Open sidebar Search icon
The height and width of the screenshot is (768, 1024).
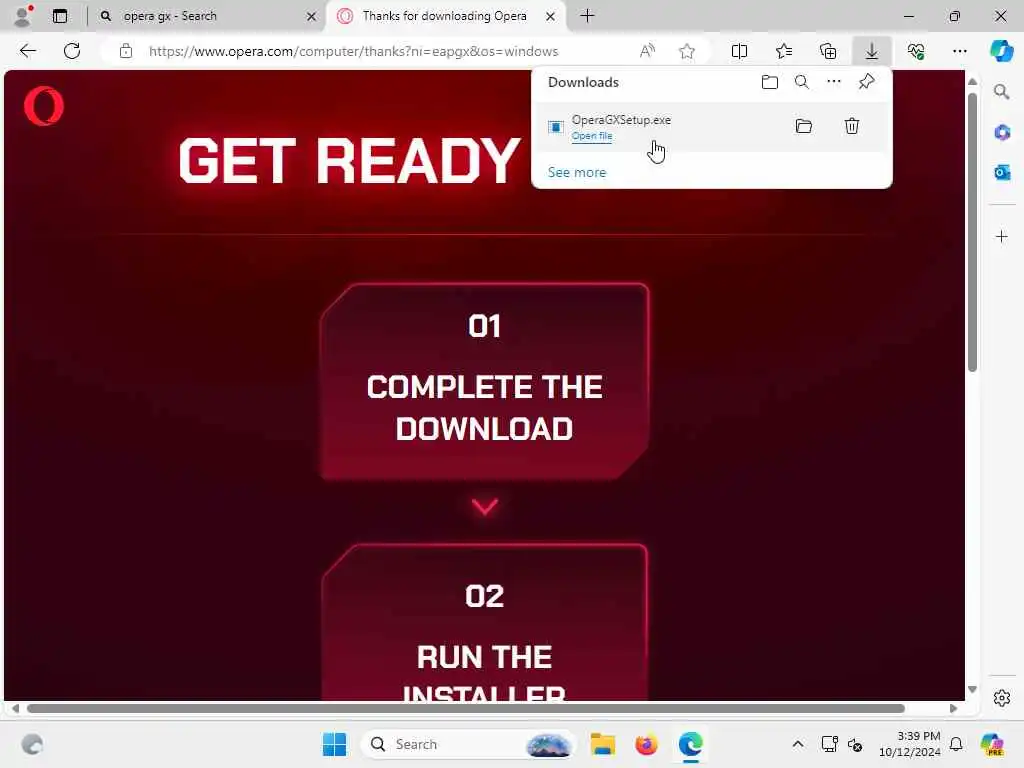[1002, 92]
